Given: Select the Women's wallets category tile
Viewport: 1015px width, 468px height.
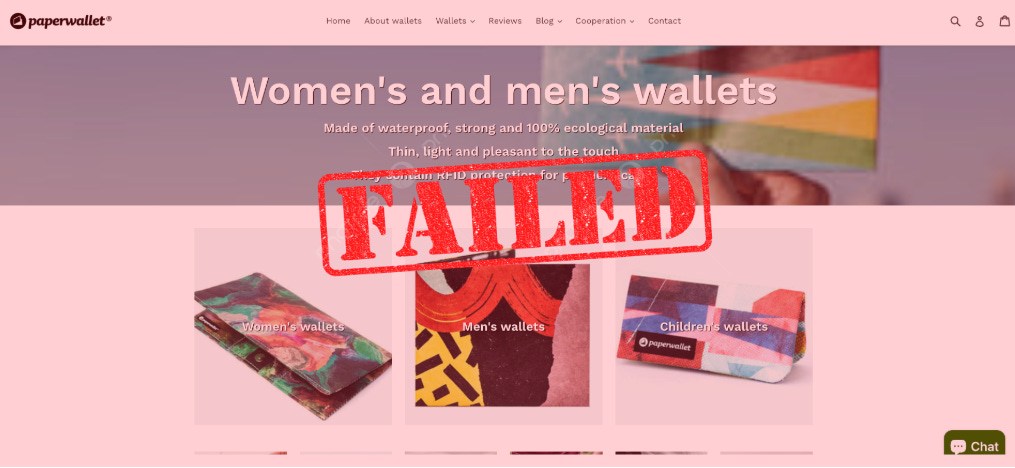Looking at the screenshot, I should 293,326.
